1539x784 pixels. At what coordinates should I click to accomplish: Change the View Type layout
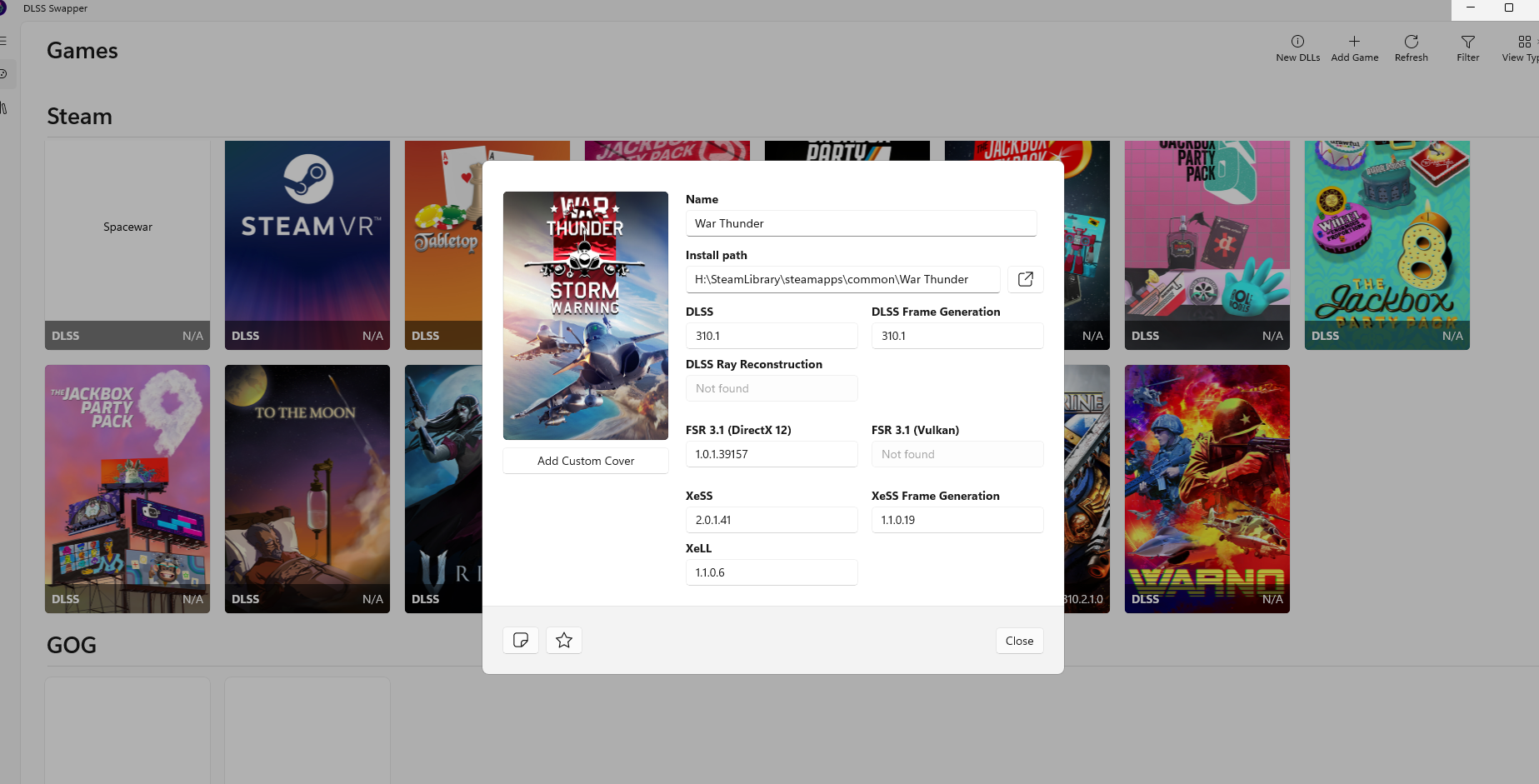pos(1522,48)
